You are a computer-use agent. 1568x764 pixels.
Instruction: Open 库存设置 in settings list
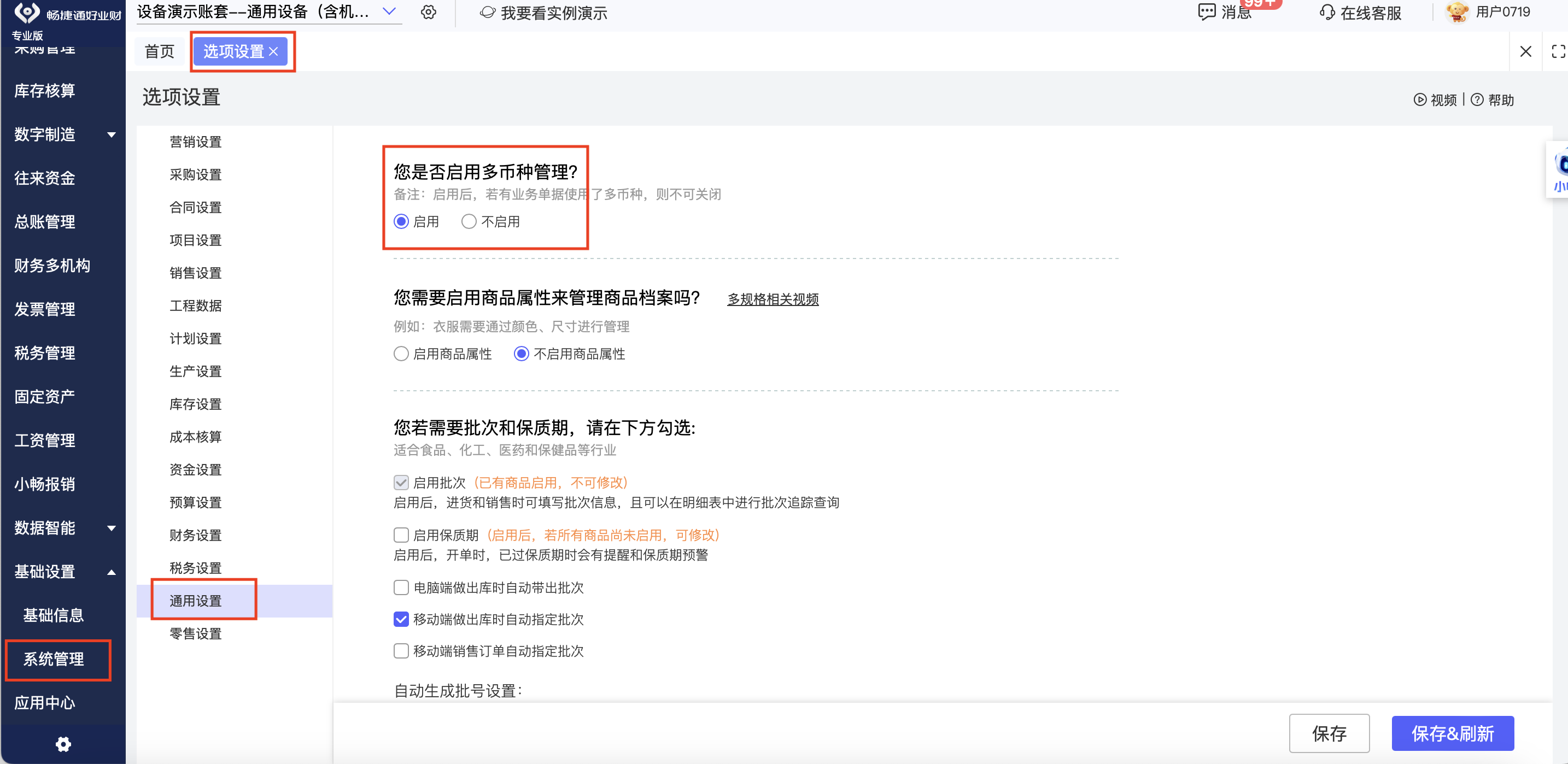[x=195, y=404]
